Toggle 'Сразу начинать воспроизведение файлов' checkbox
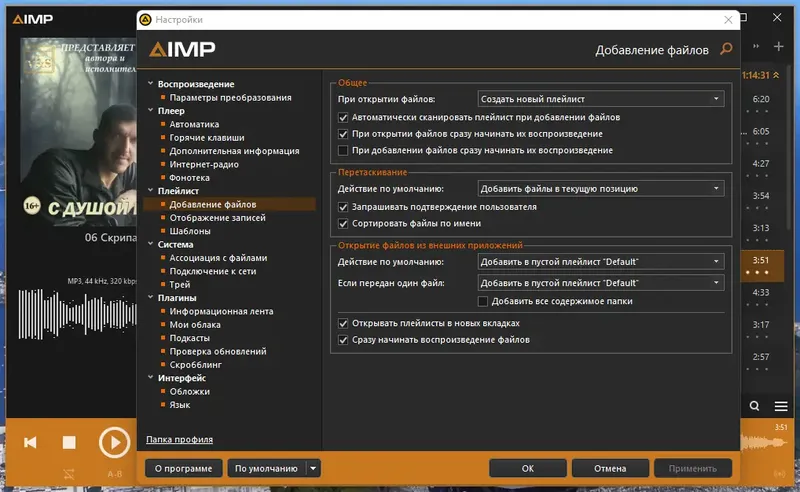The height and width of the screenshot is (492, 800). tap(343, 340)
